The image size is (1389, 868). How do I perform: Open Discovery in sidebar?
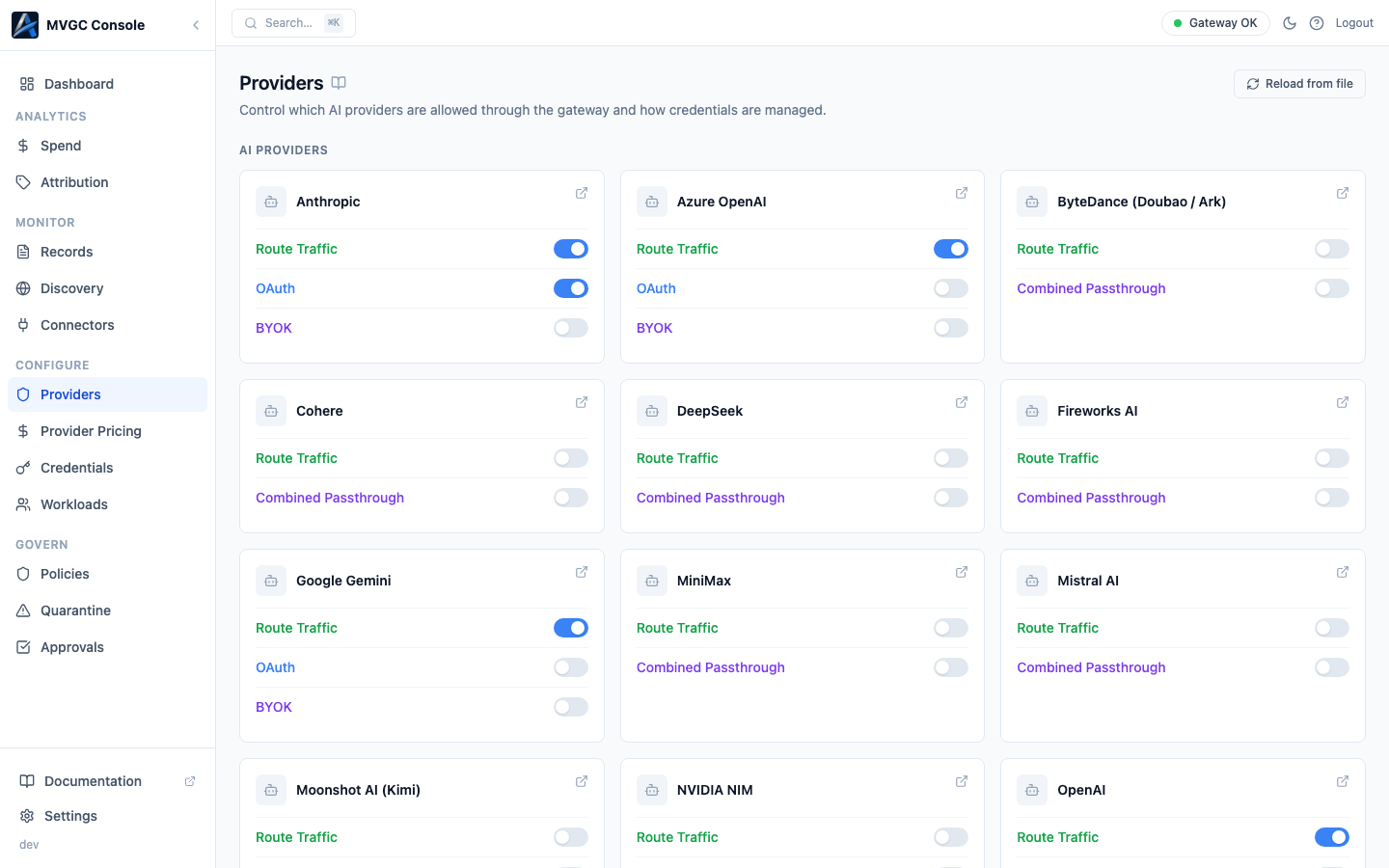[107, 288]
